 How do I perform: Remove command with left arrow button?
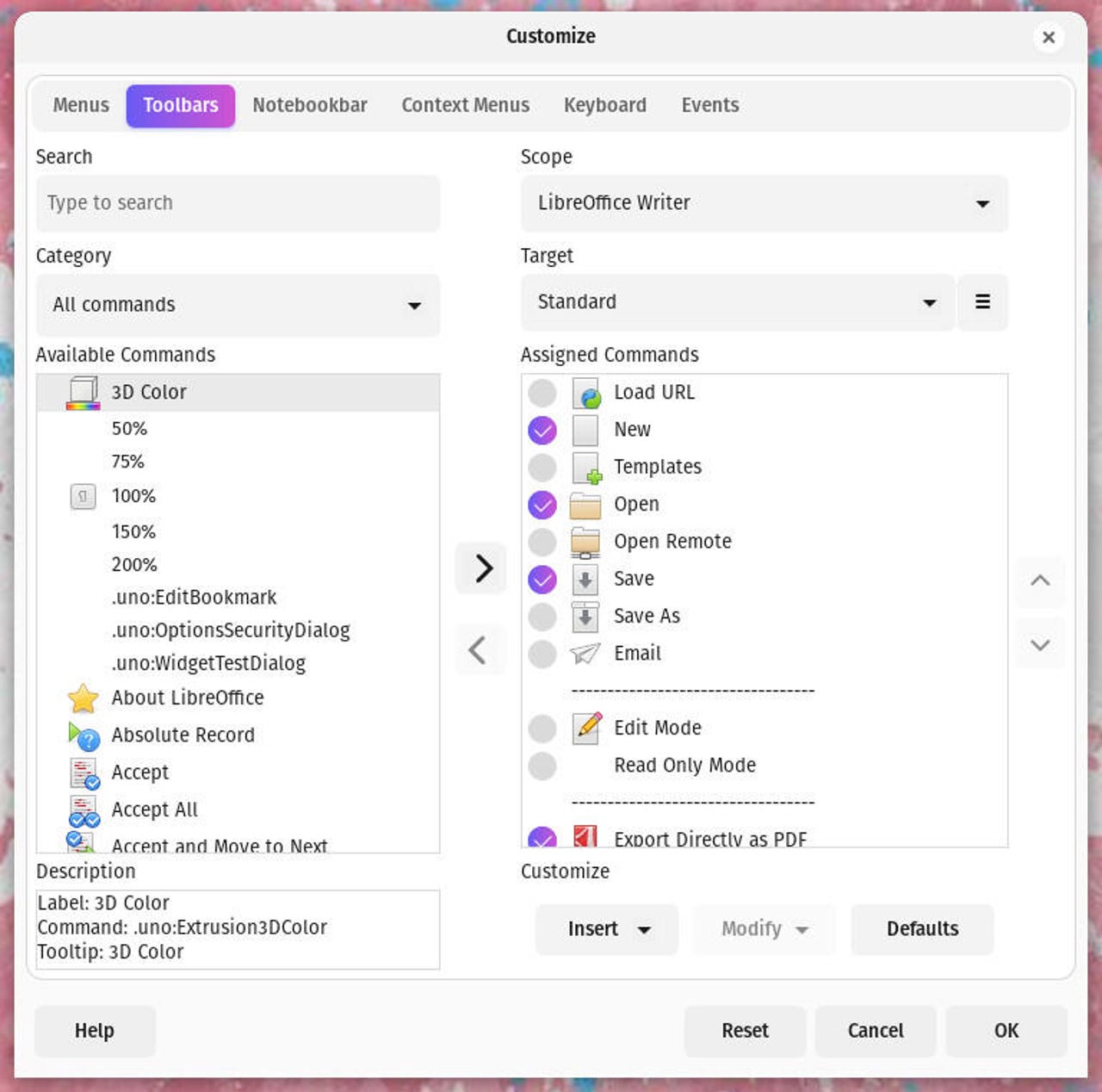pos(480,649)
